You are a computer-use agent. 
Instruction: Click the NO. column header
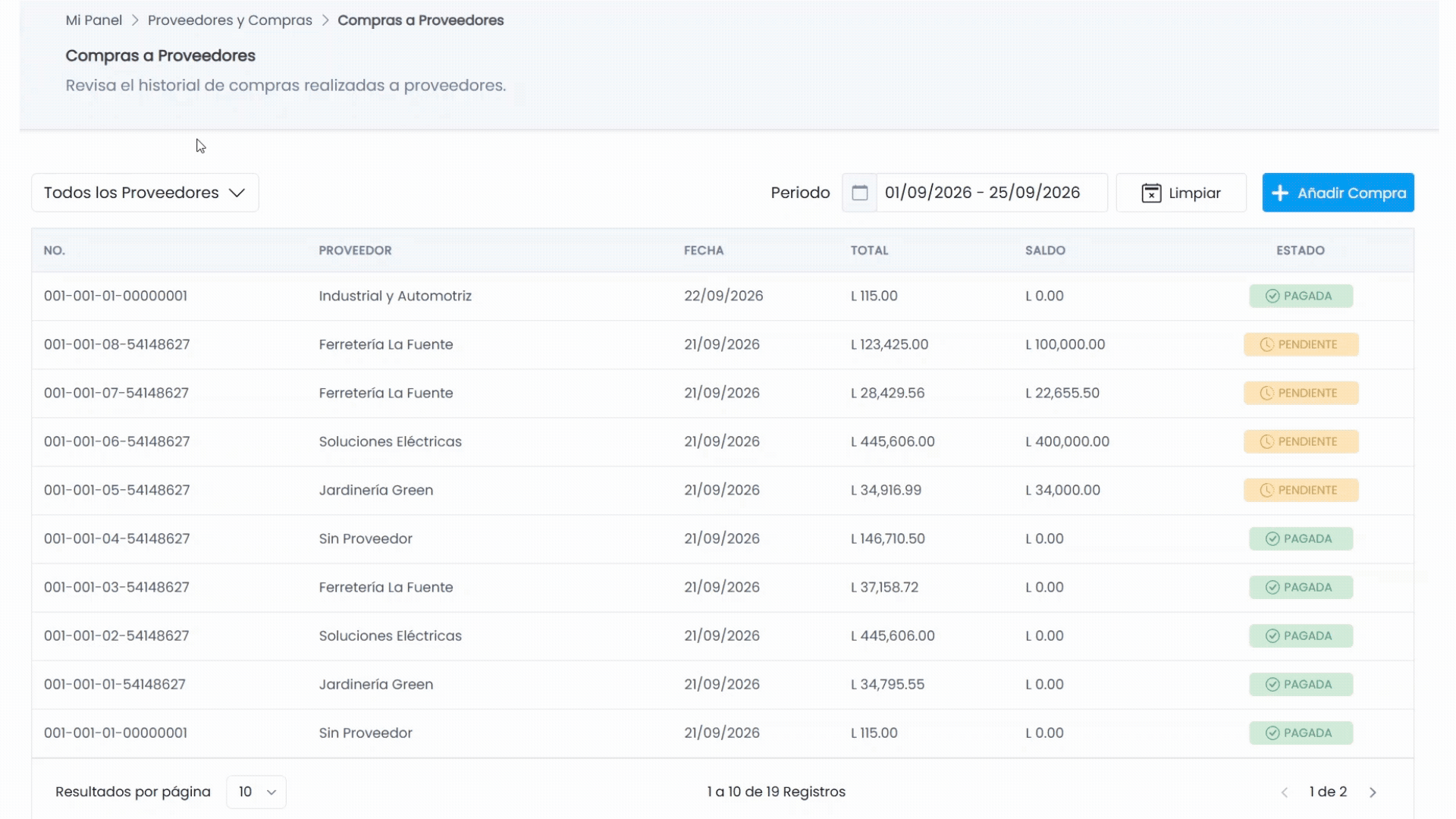point(55,250)
